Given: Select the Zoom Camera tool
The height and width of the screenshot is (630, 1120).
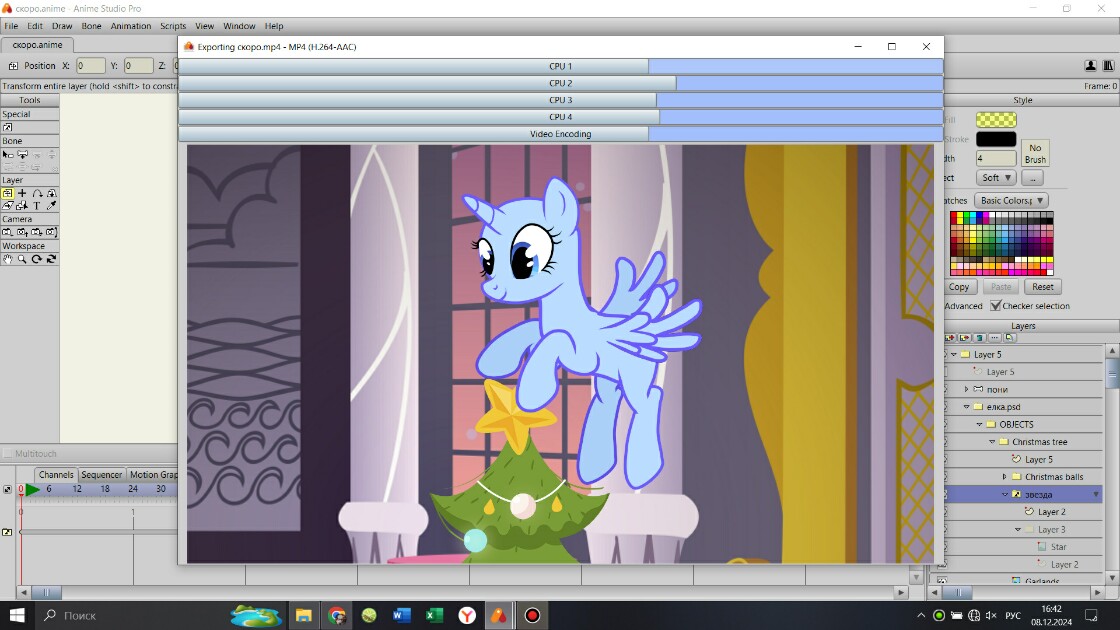Looking at the screenshot, I should [x=22, y=232].
